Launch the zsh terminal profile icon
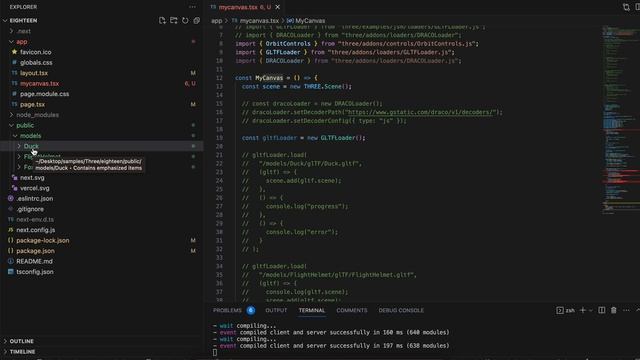 click(560, 311)
